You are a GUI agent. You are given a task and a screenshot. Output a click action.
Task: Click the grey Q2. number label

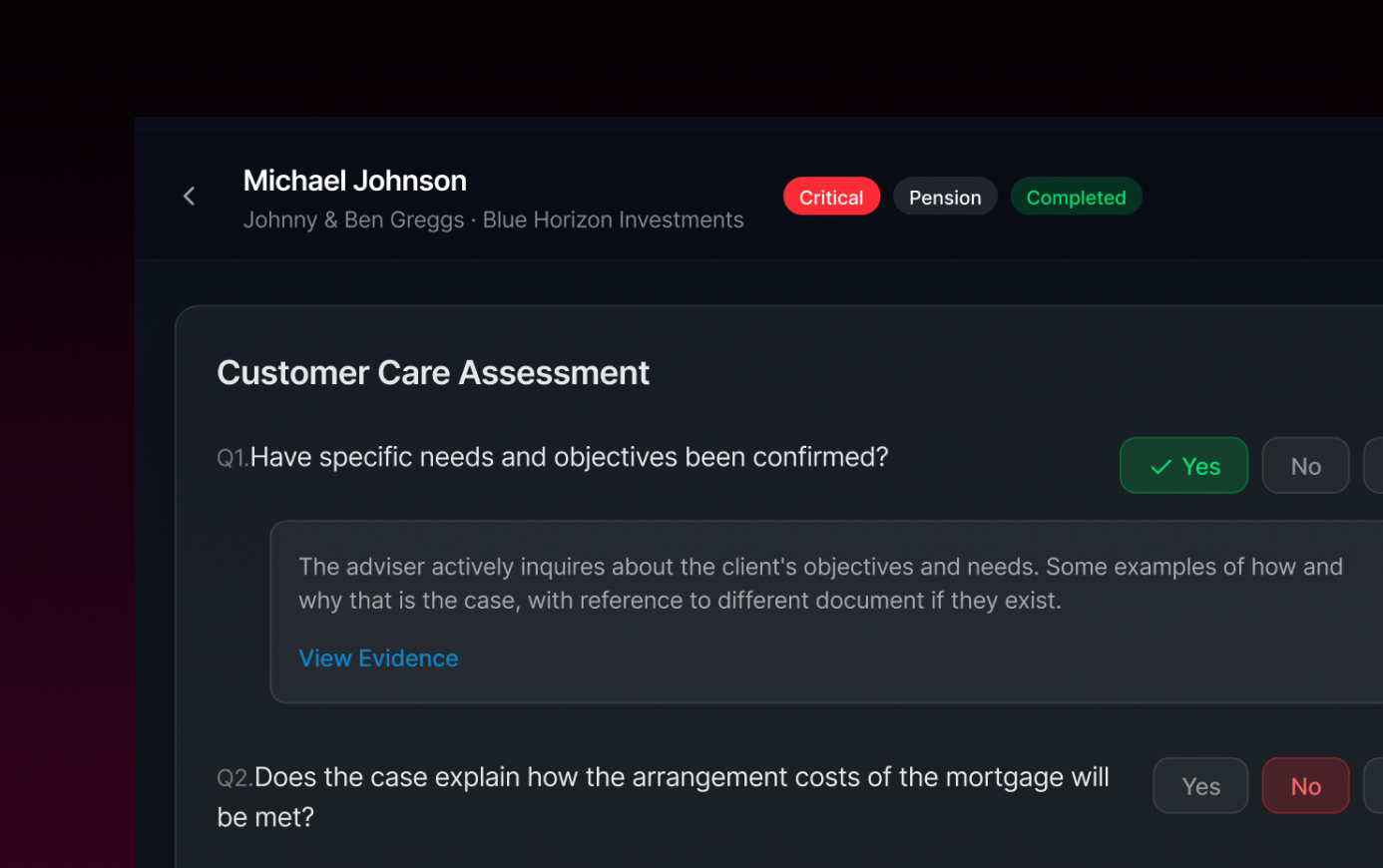coord(234,778)
